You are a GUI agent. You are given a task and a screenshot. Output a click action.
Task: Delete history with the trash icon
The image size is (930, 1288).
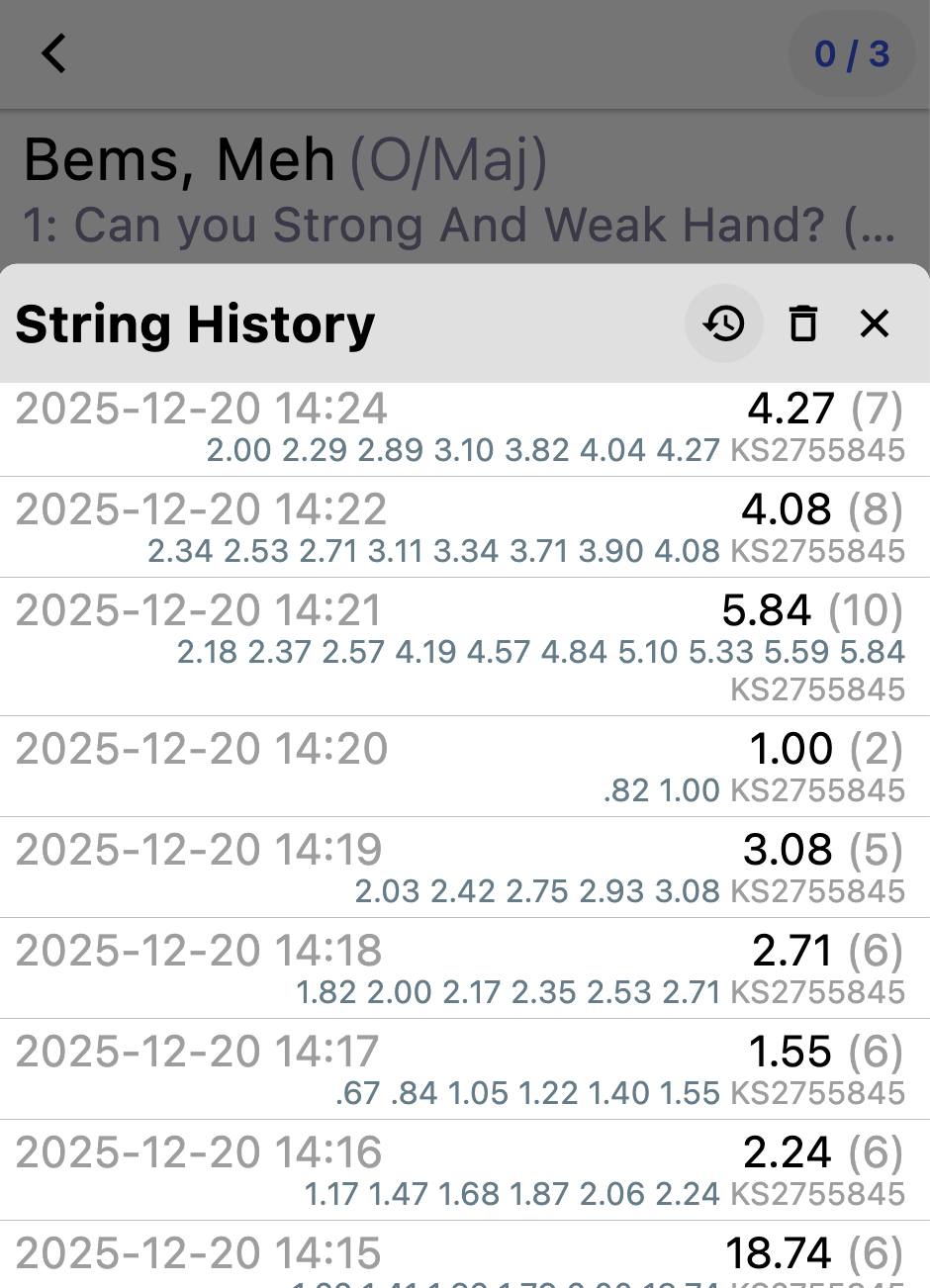803,323
